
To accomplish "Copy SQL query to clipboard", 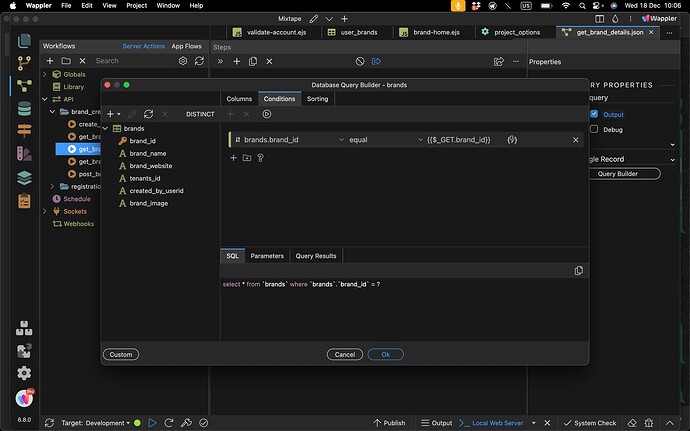I will pos(579,271).
